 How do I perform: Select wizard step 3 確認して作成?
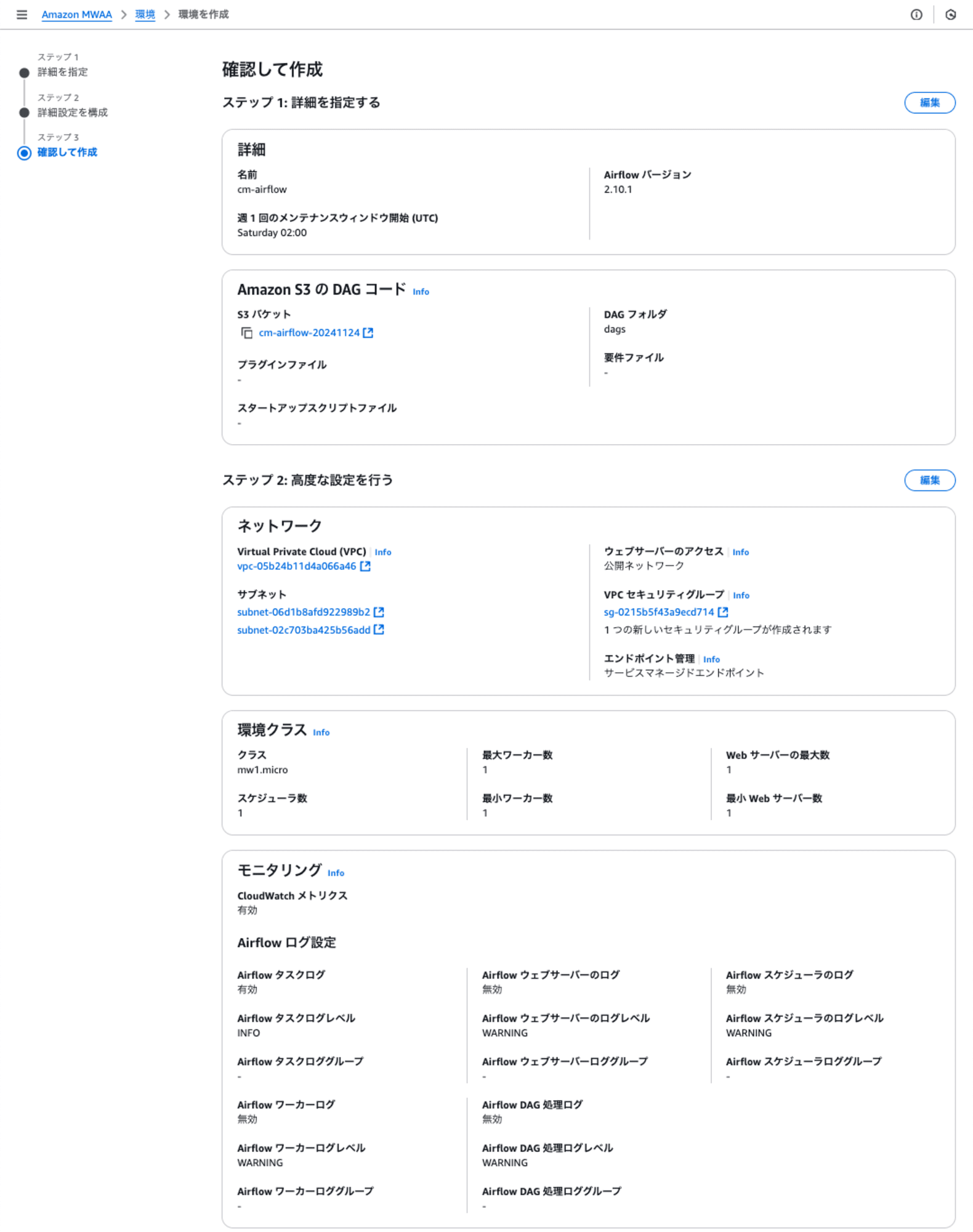[67, 152]
